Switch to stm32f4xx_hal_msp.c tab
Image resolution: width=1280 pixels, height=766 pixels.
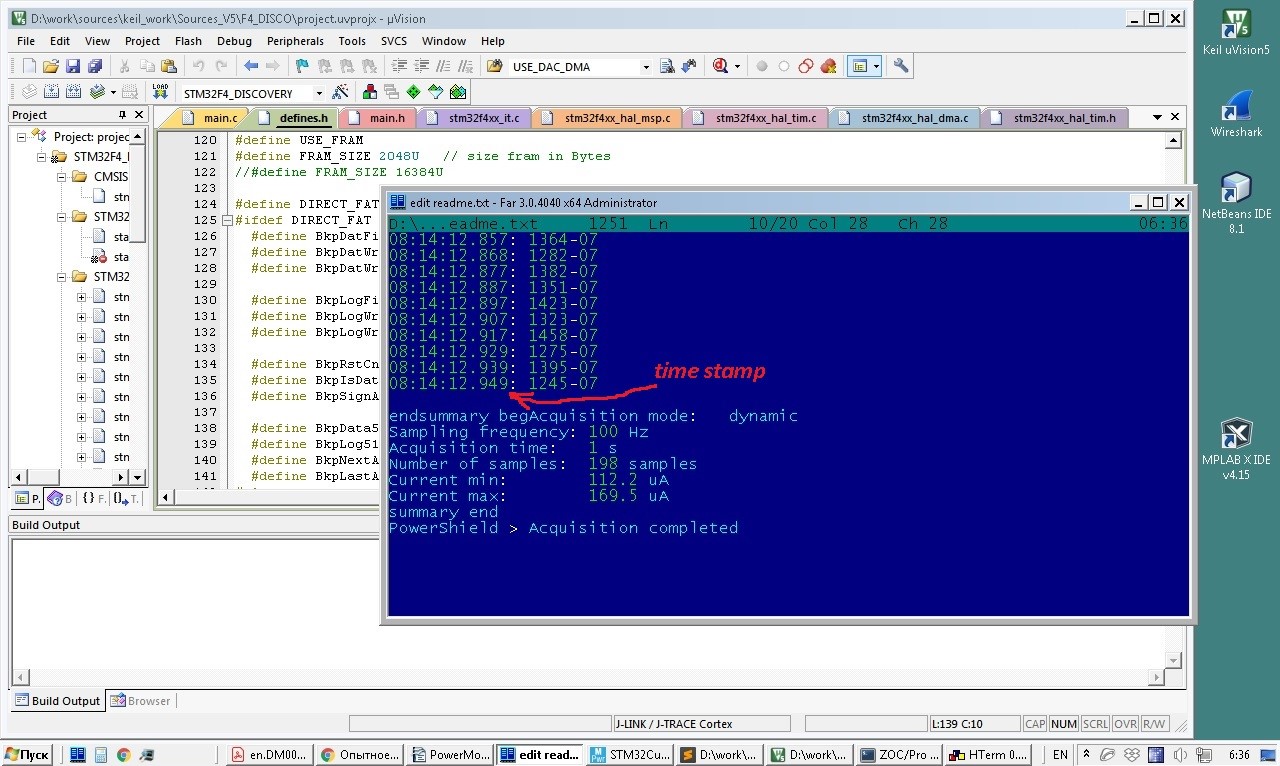[609, 118]
